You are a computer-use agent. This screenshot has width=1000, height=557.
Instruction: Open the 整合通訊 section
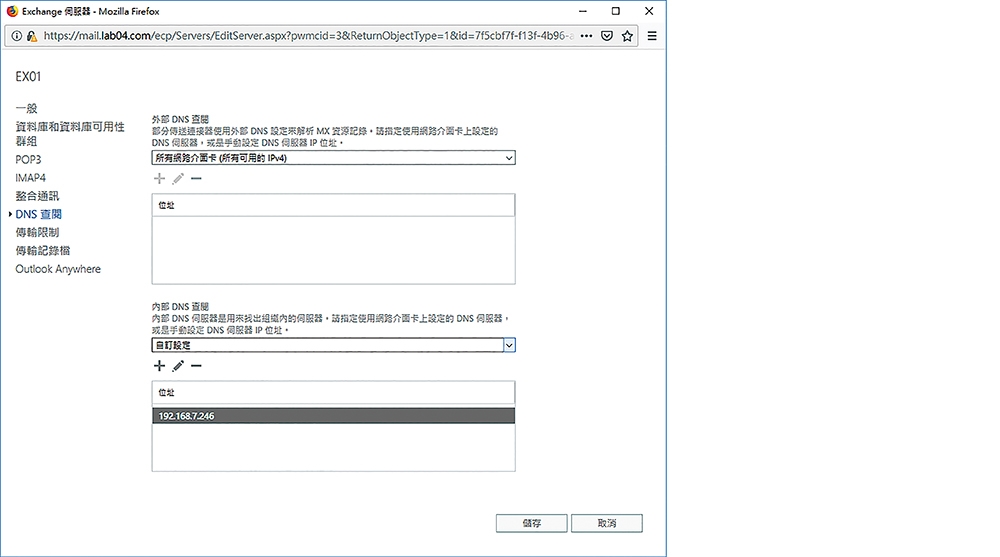point(37,196)
